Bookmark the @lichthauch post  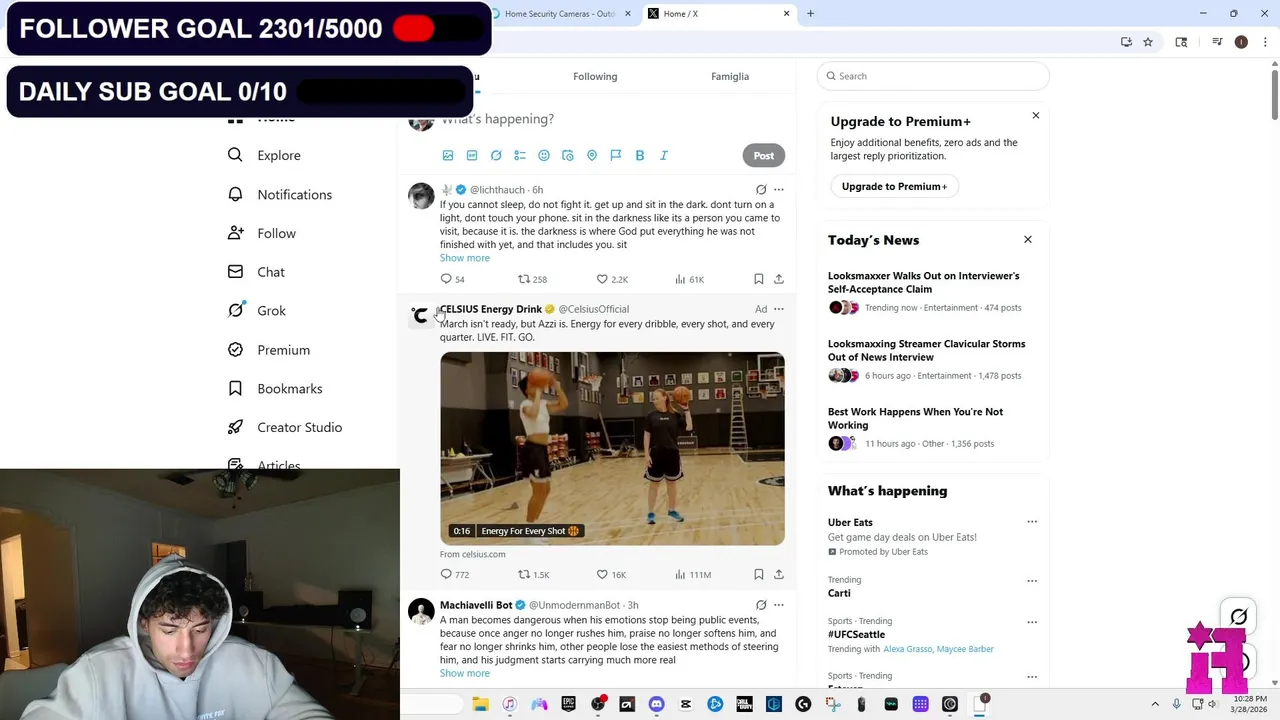(759, 279)
